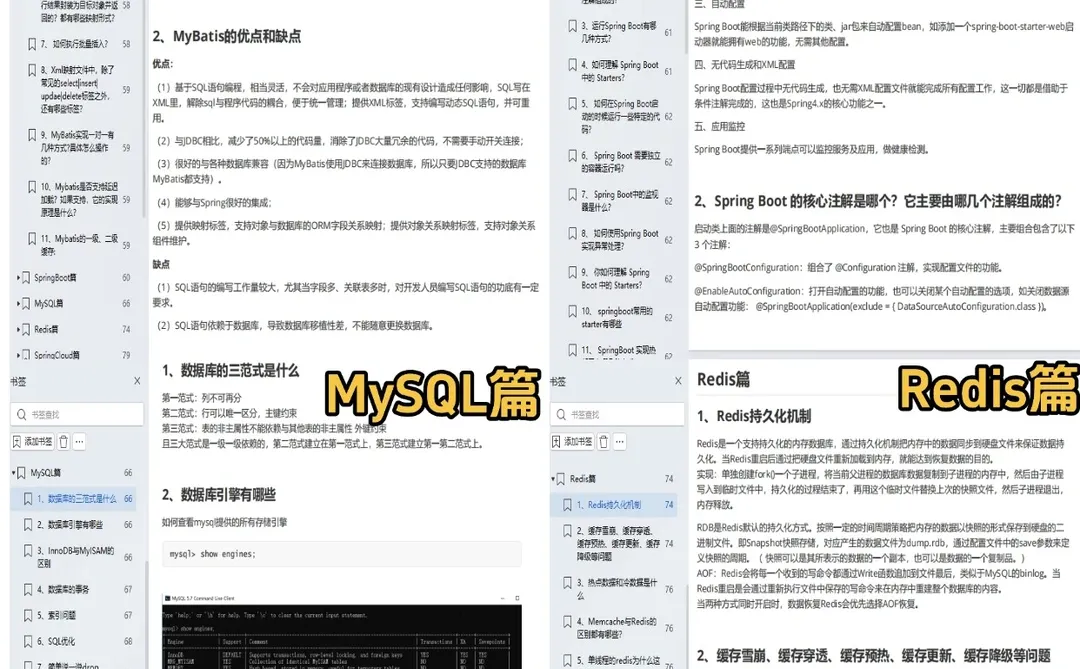Click the magnifier icon in the left bookmark search
This screenshot has width=1080, height=669.
[20, 414]
